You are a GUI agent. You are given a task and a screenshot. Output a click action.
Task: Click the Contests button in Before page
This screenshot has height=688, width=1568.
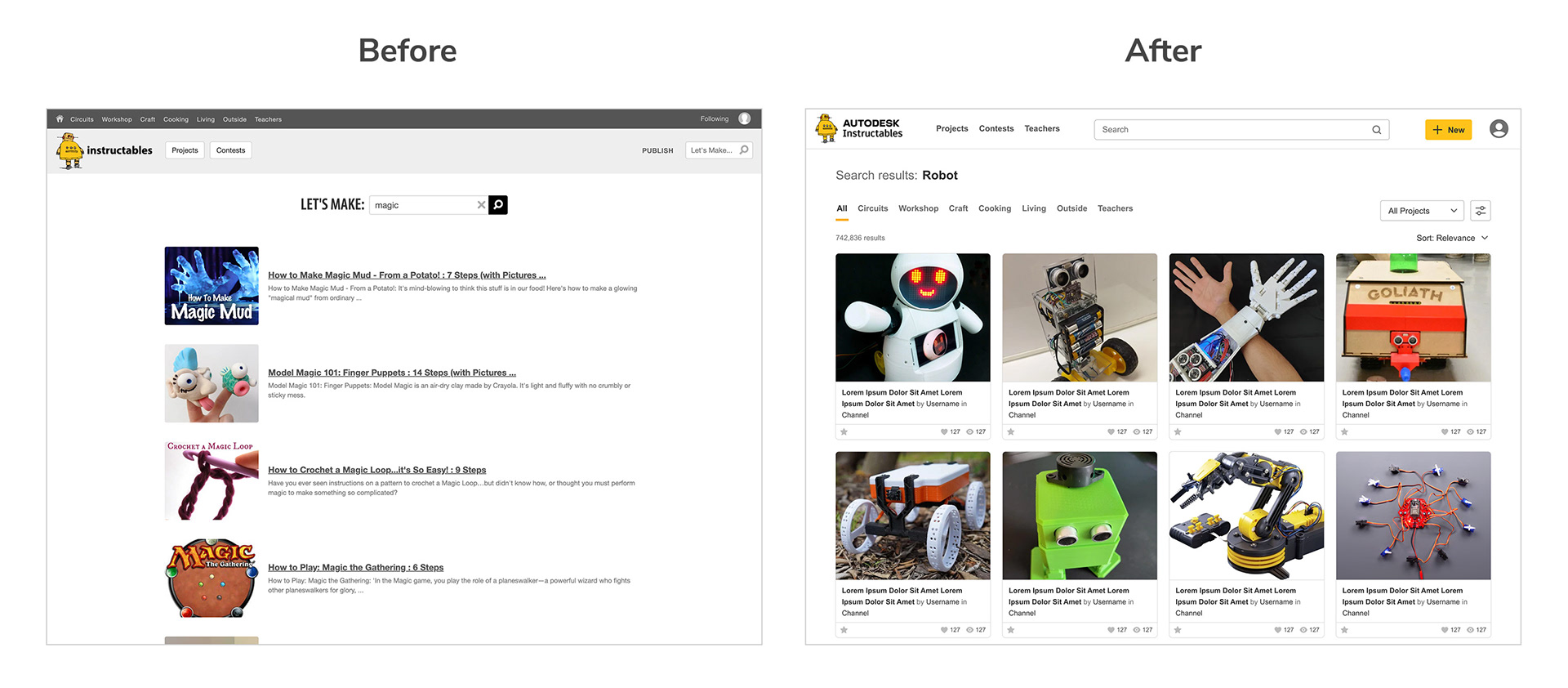(x=230, y=150)
